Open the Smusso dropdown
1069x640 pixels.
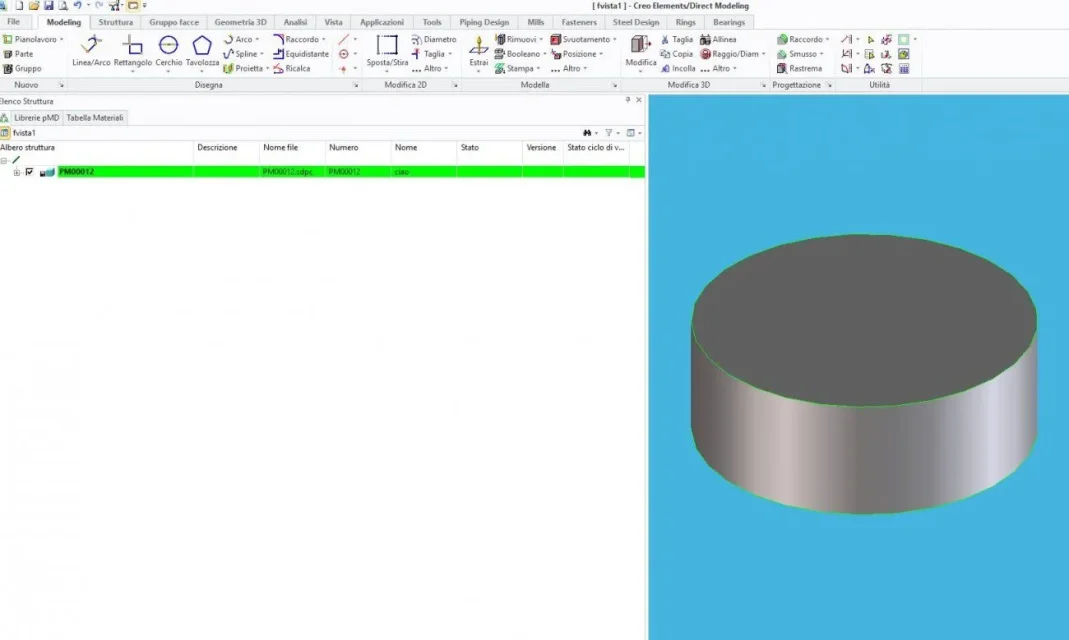[x=822, y=54]
